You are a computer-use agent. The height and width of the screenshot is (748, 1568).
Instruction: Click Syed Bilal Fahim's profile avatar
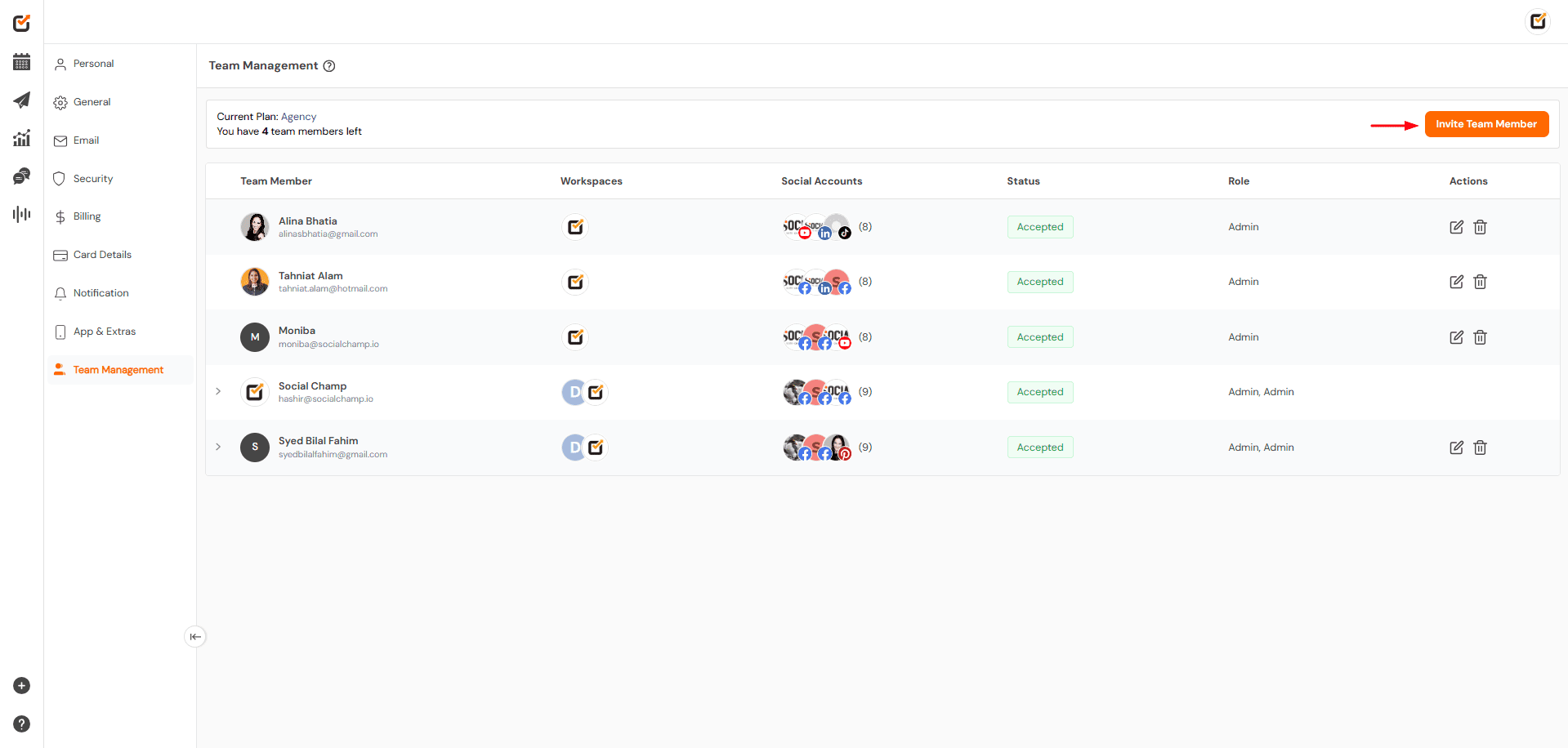254,447
